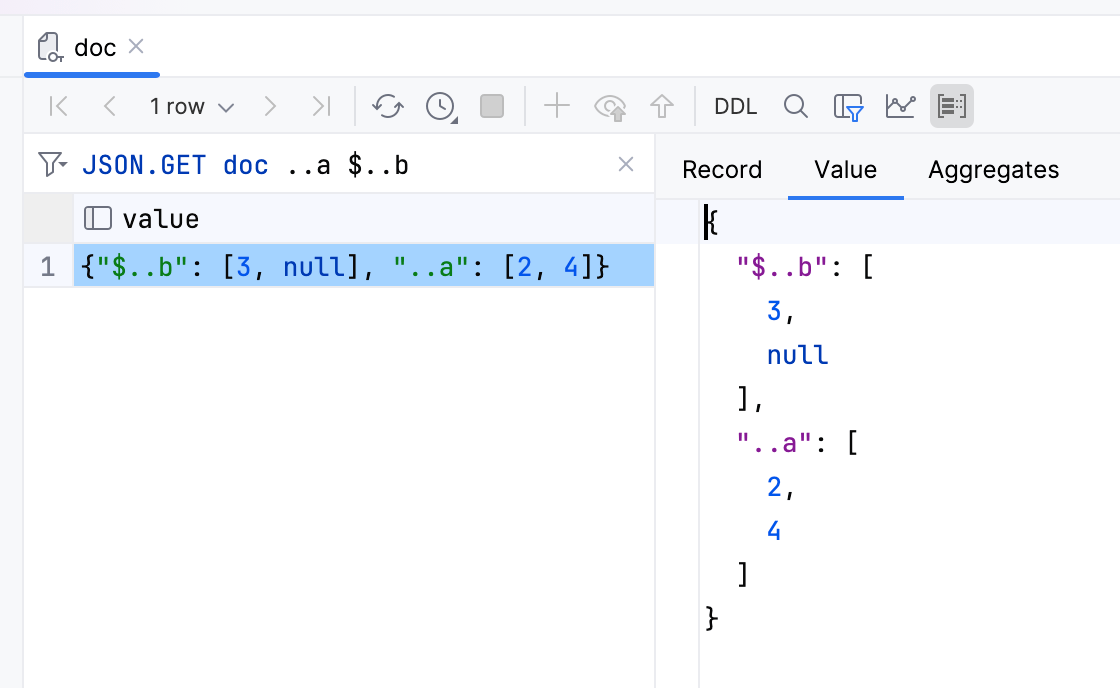Click the DDL button

[x=735, y=106]
